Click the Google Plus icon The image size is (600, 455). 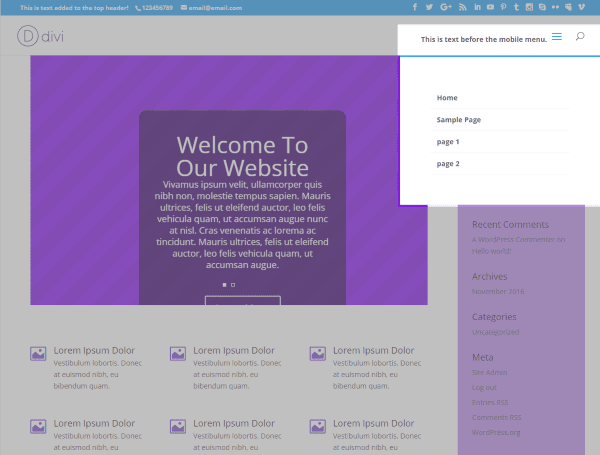pyautogui.click(x=446, y=8)
